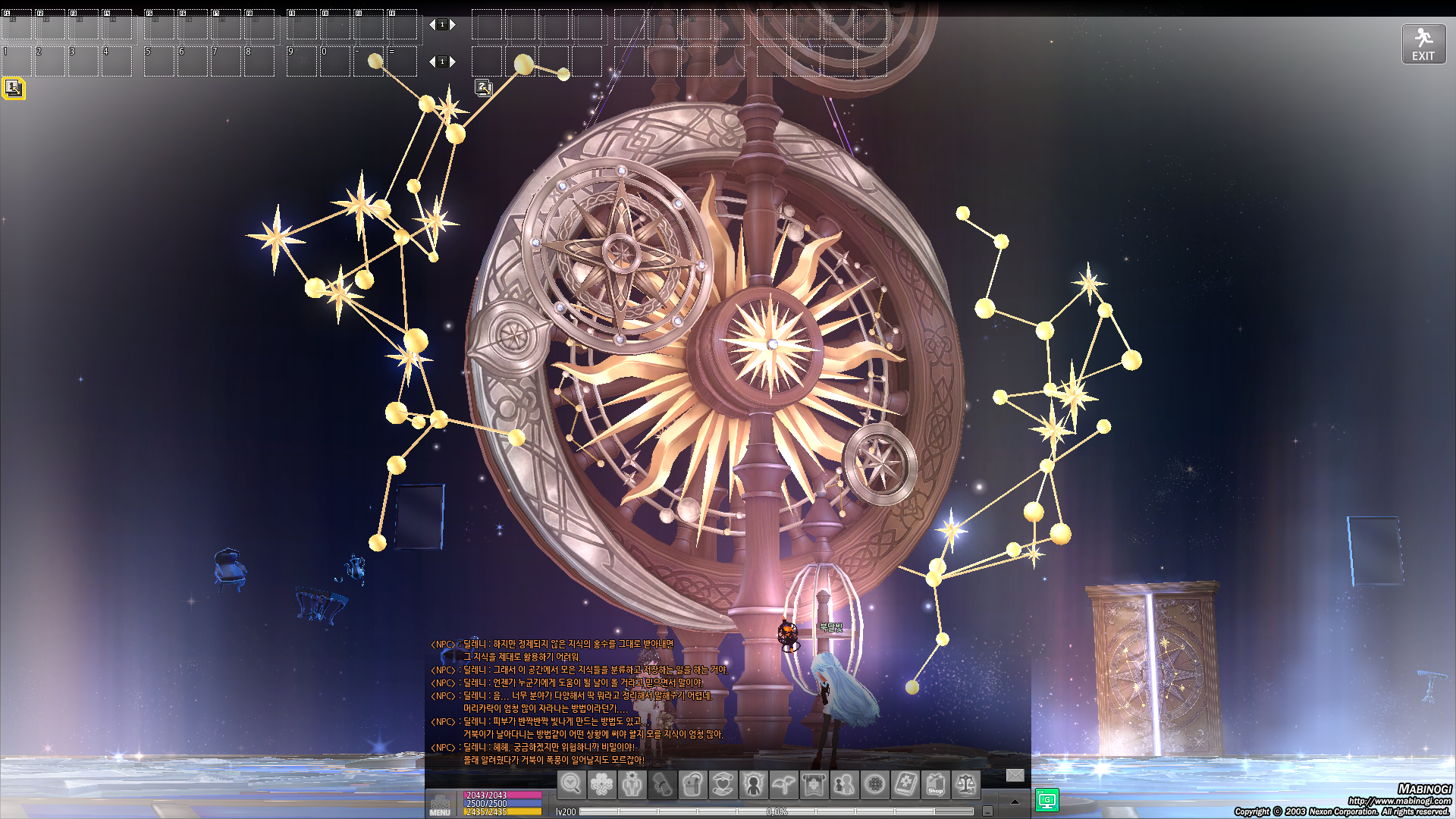Click the level 200 experience progress bar

[776, 811]
